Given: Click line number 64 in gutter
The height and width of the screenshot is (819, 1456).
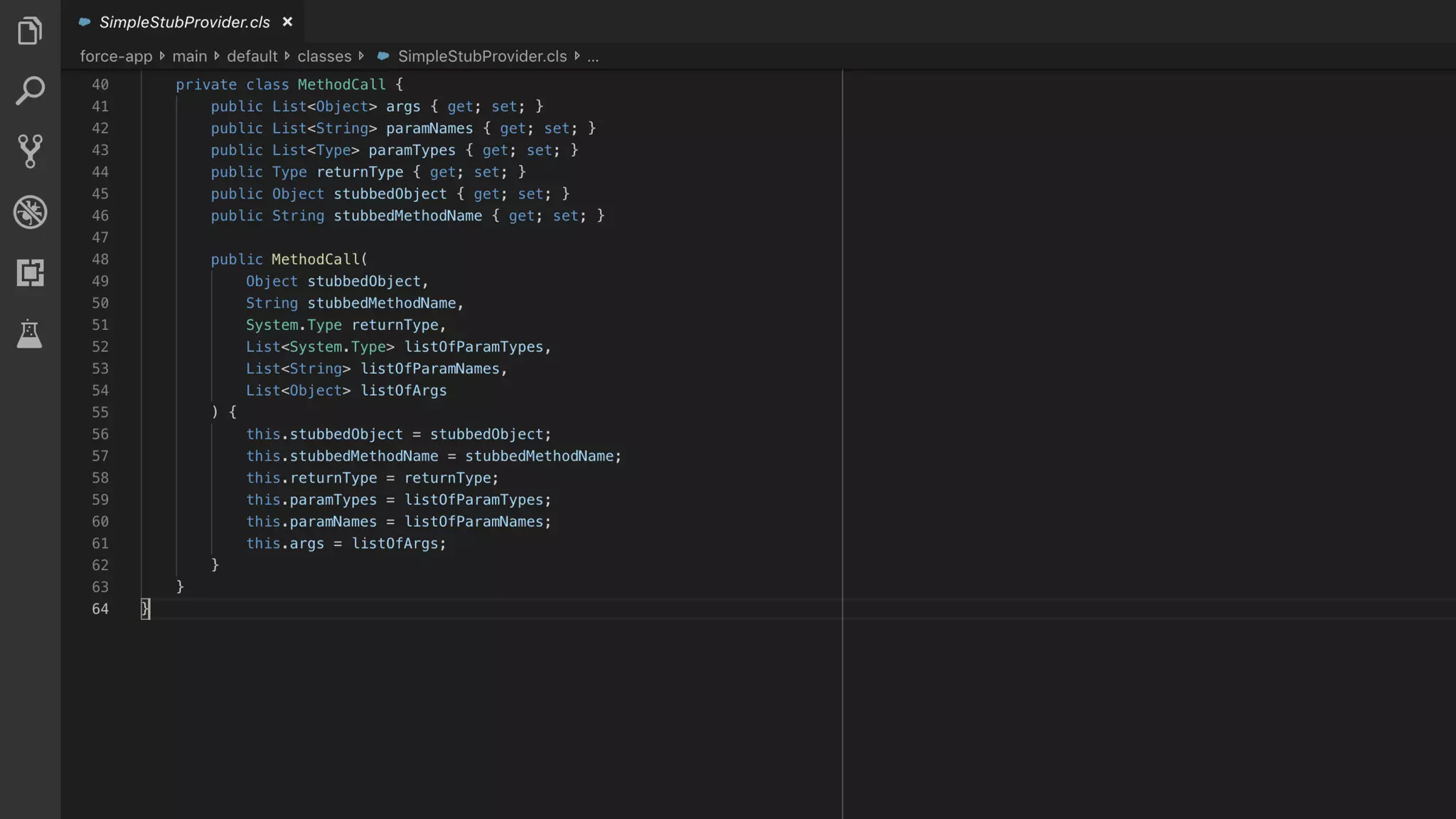Looking at the screenshot, I should coord(100,609).
